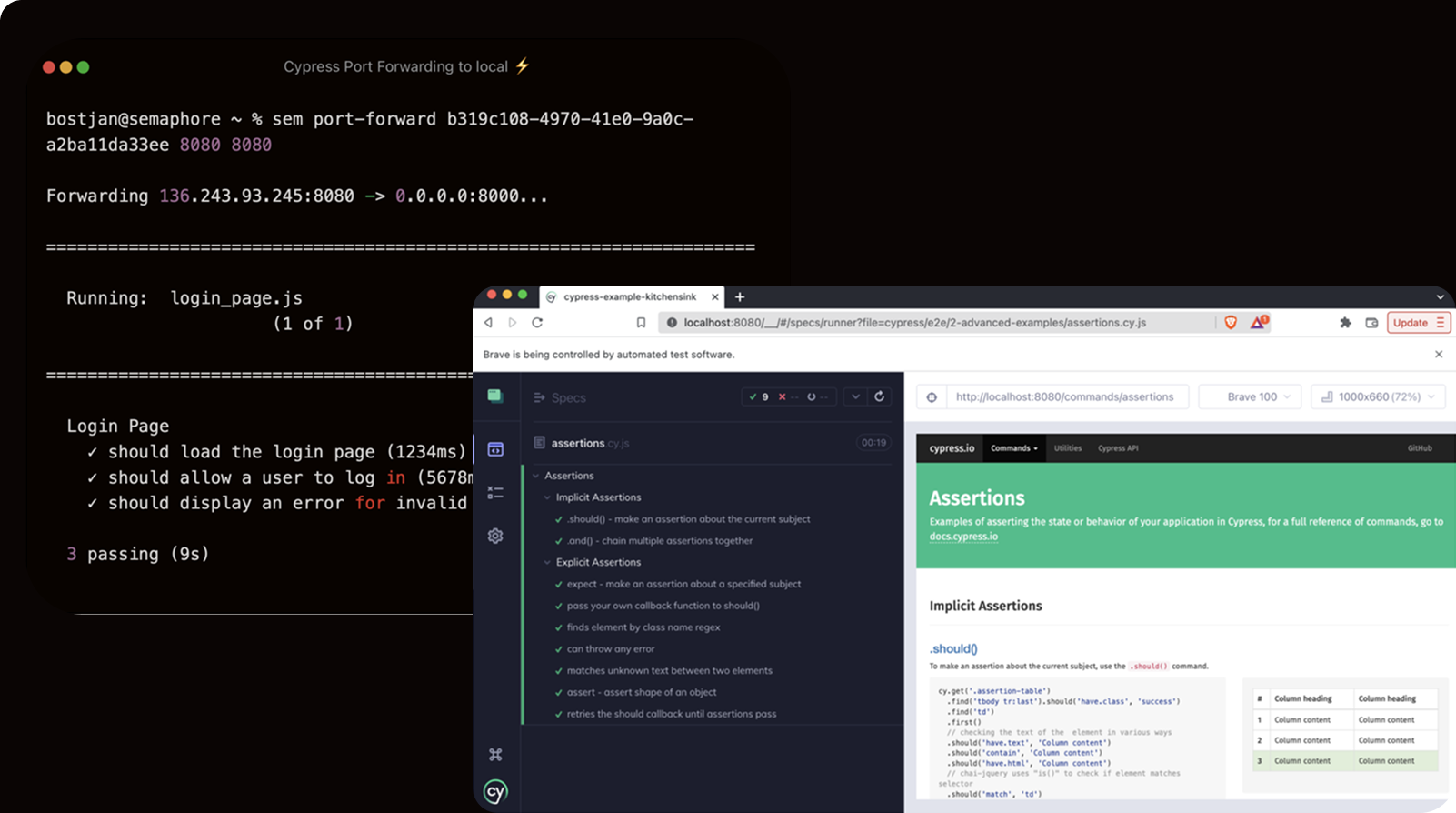Click the '#' table header cell
The image size is (1456, 813).
1260,698
